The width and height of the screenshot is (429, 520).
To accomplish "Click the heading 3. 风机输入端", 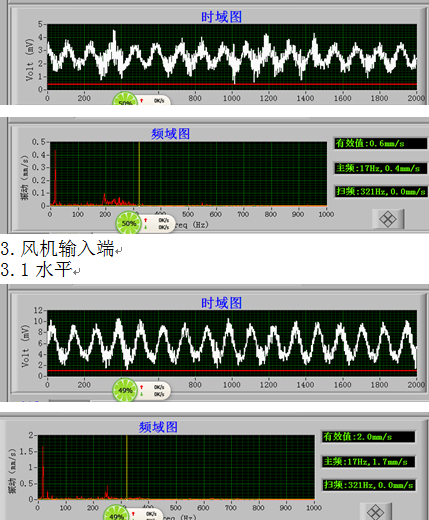I will [57, 248].
